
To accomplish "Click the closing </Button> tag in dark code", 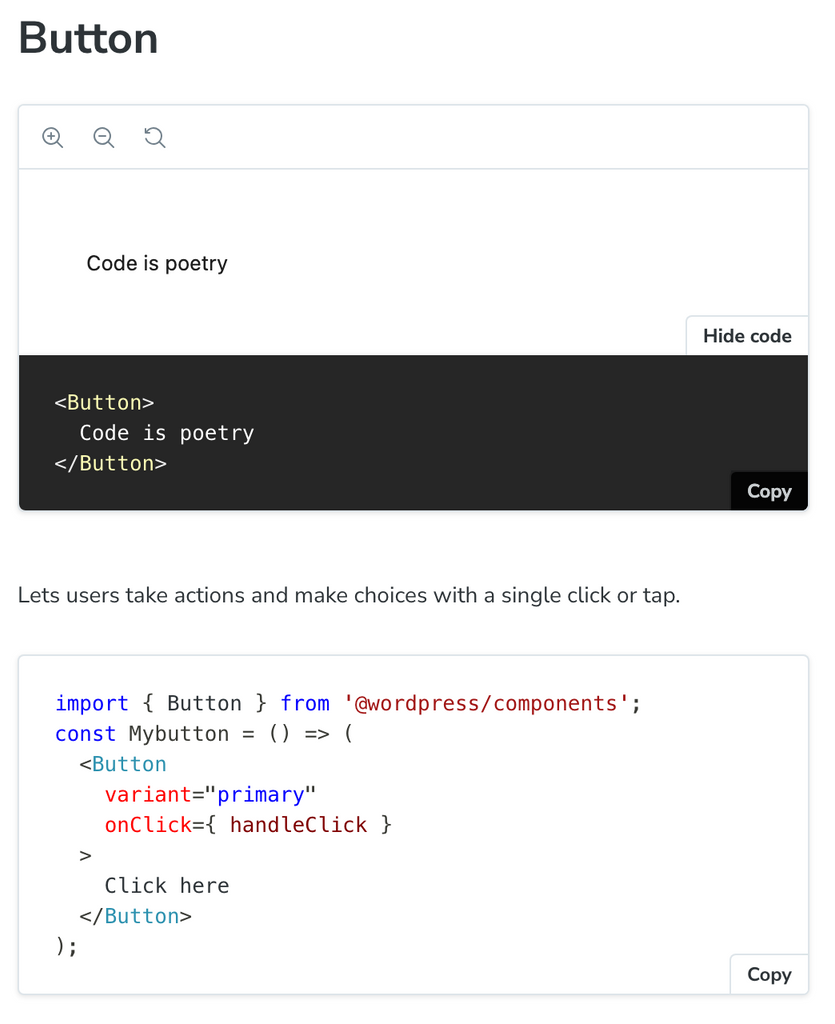I will [x=110, y=463].
